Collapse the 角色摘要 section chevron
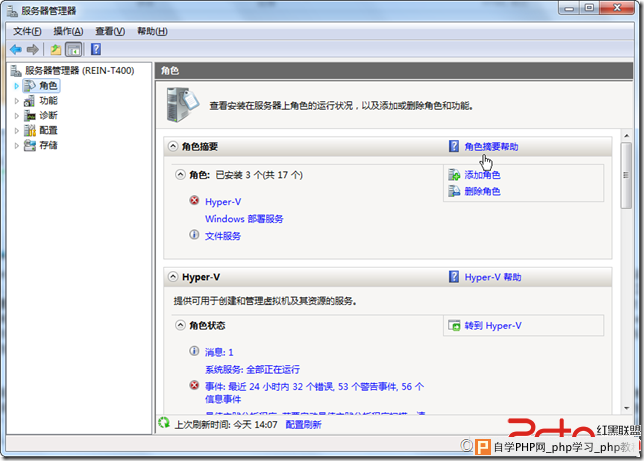The image size is (644, 461). pos(173,146)
